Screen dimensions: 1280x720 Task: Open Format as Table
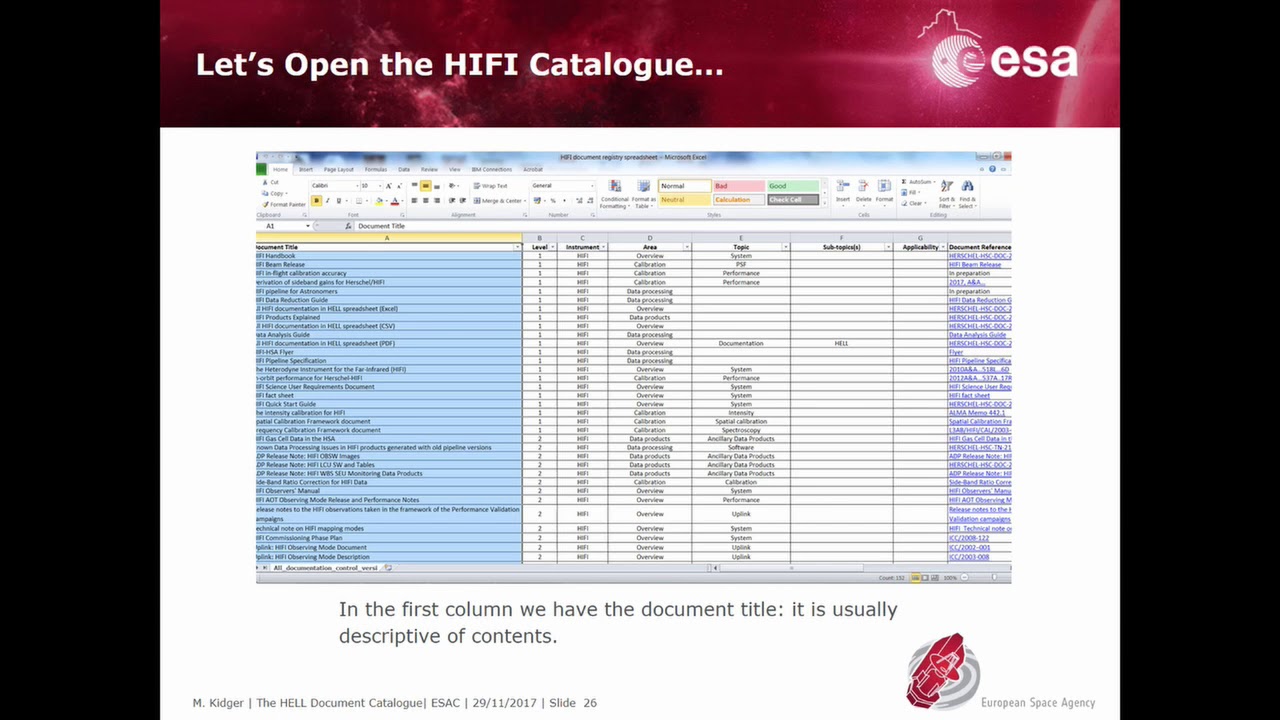click(x=643, y=194)
